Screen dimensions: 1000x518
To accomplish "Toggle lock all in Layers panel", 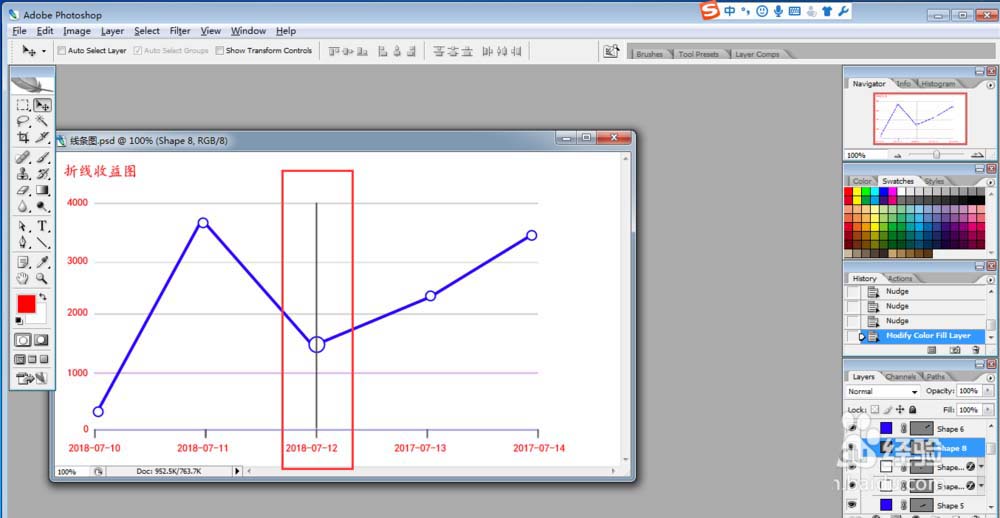I will tap(913, 410).
